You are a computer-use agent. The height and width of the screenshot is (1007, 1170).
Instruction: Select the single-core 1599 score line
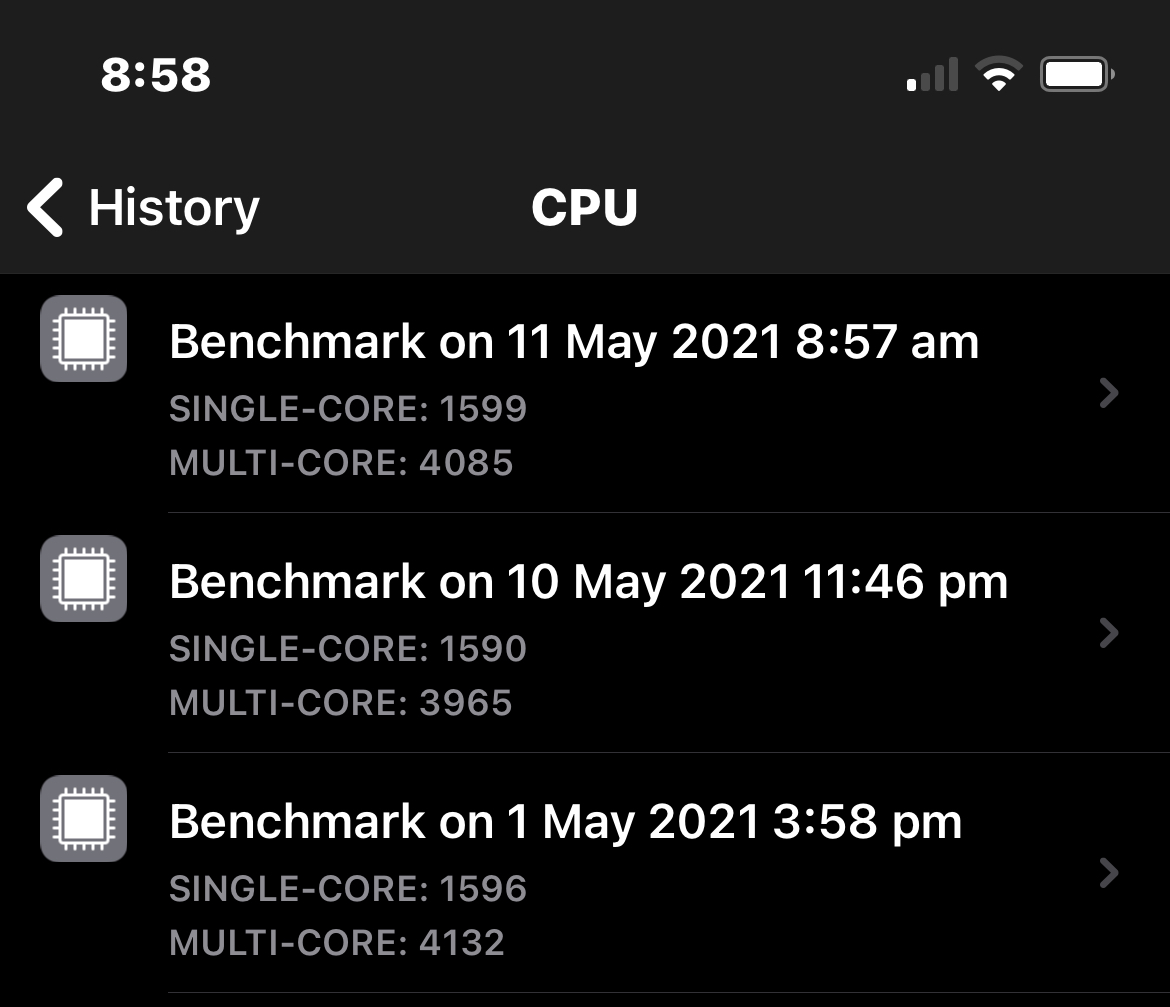pos(348,409)
